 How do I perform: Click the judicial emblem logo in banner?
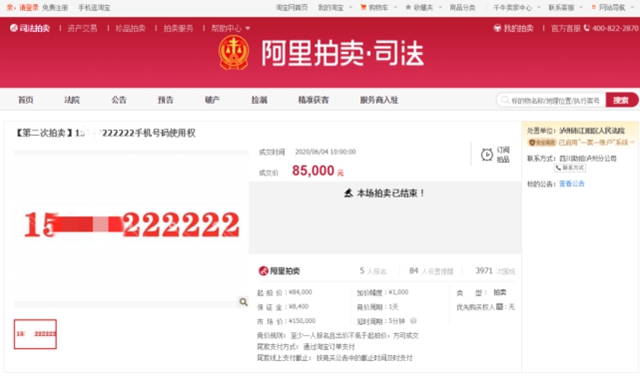pos(233,53)
